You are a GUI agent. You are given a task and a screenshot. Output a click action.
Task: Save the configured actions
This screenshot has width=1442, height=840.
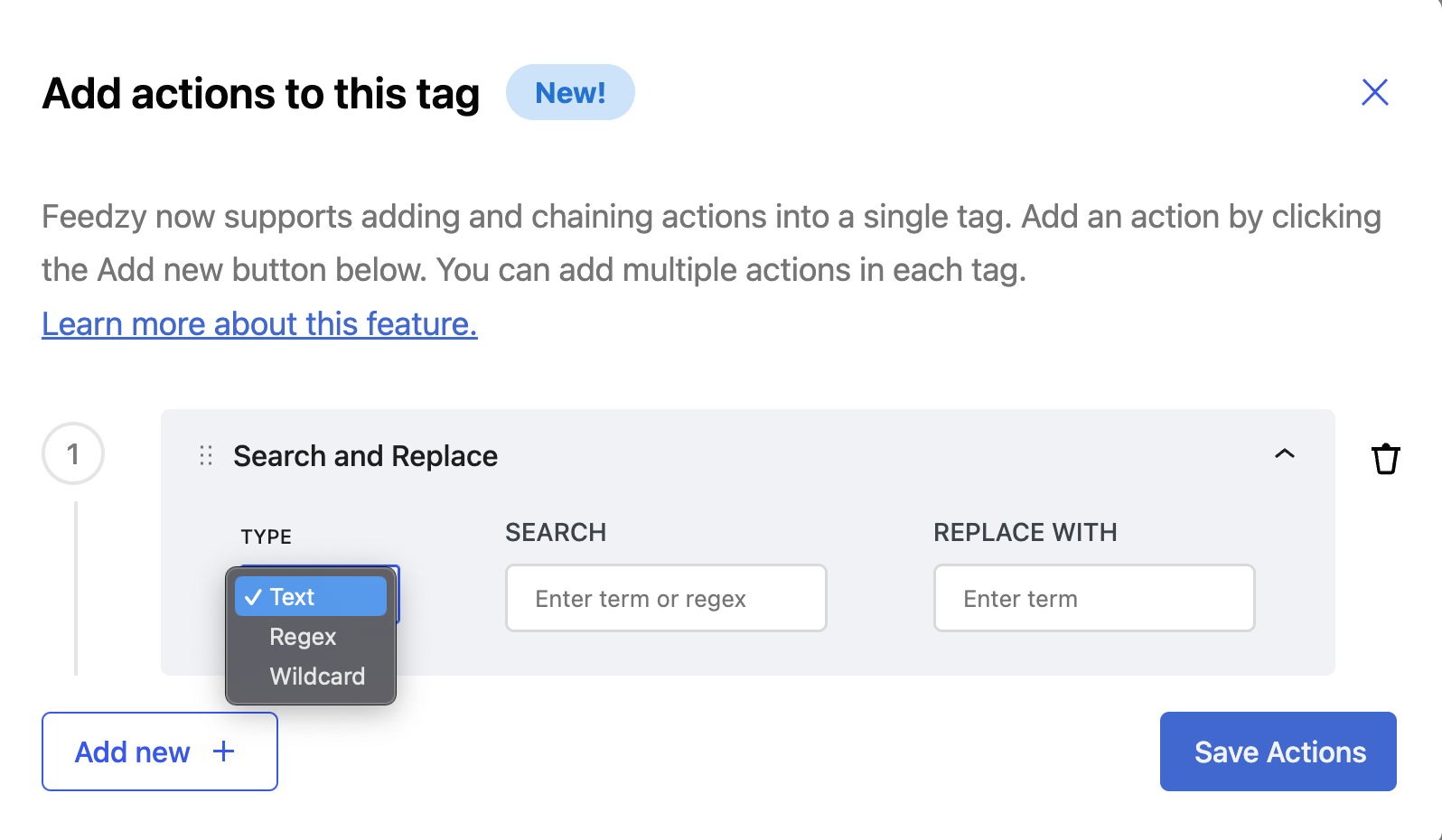[1278, 751]
